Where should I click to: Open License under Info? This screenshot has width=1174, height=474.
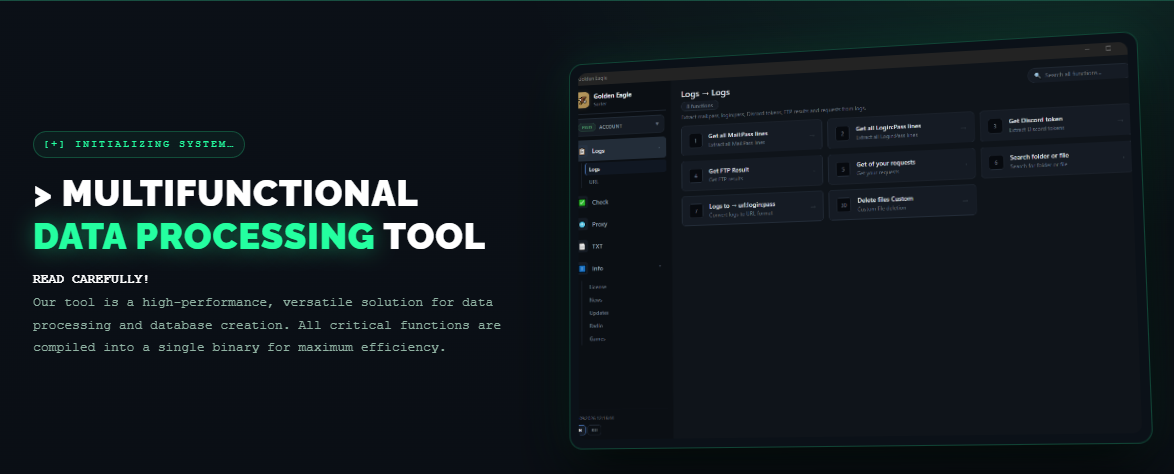597,287
